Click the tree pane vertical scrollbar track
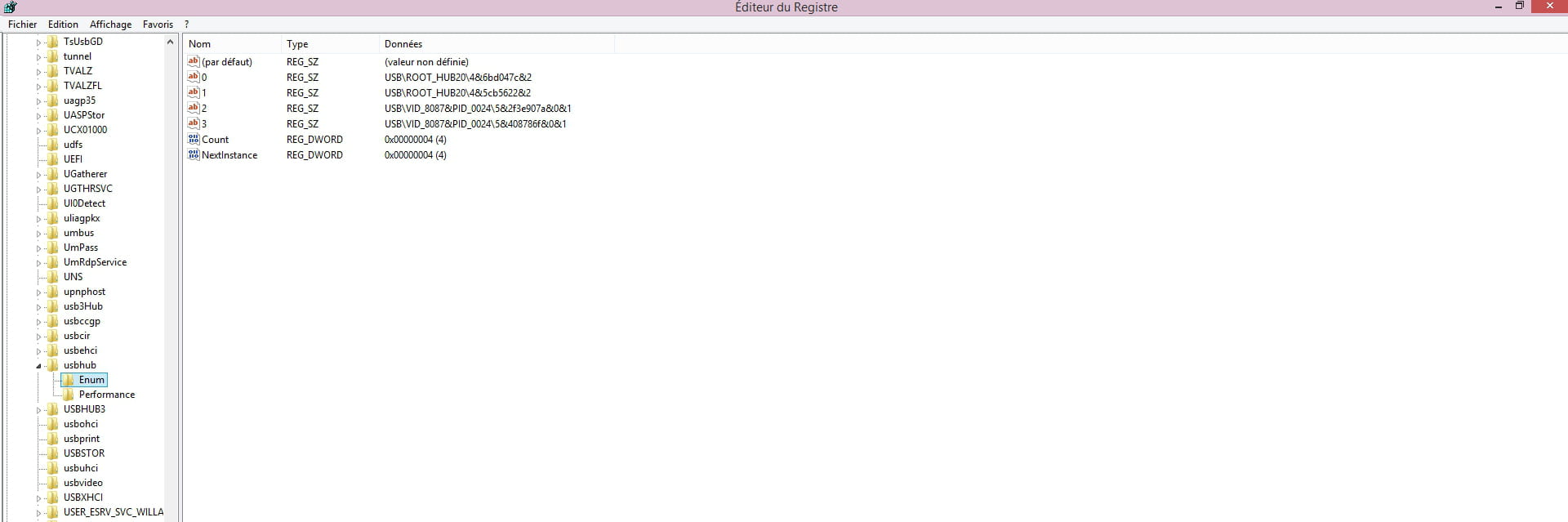Viewport: 1568px width, 522px height. pos(170,286)
